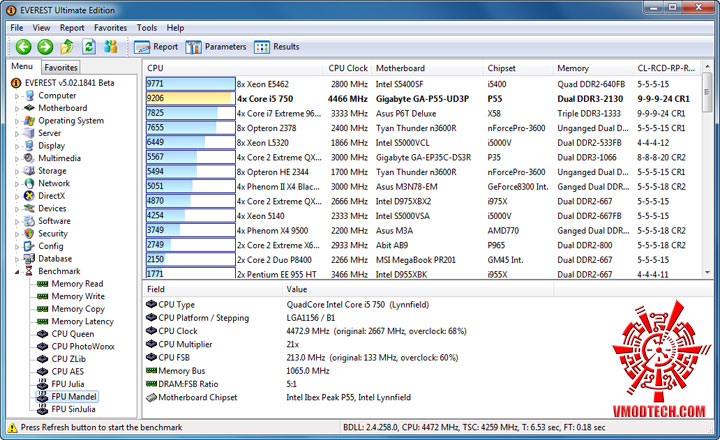Select the Storage drive icon
The height and width of the screenshot is (440, 720).
pos(29,171)
